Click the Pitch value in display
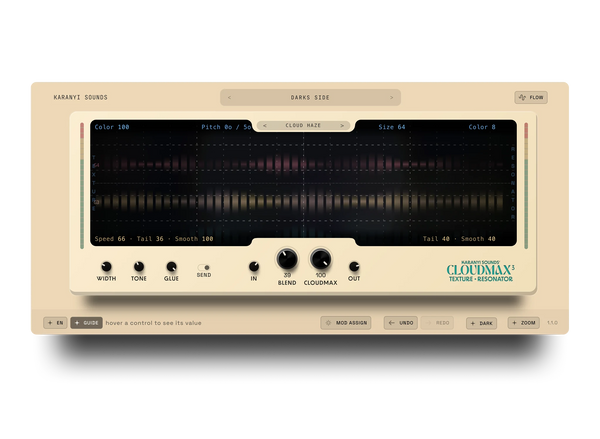This screenshot has width=600, height=439. point(226,127)
